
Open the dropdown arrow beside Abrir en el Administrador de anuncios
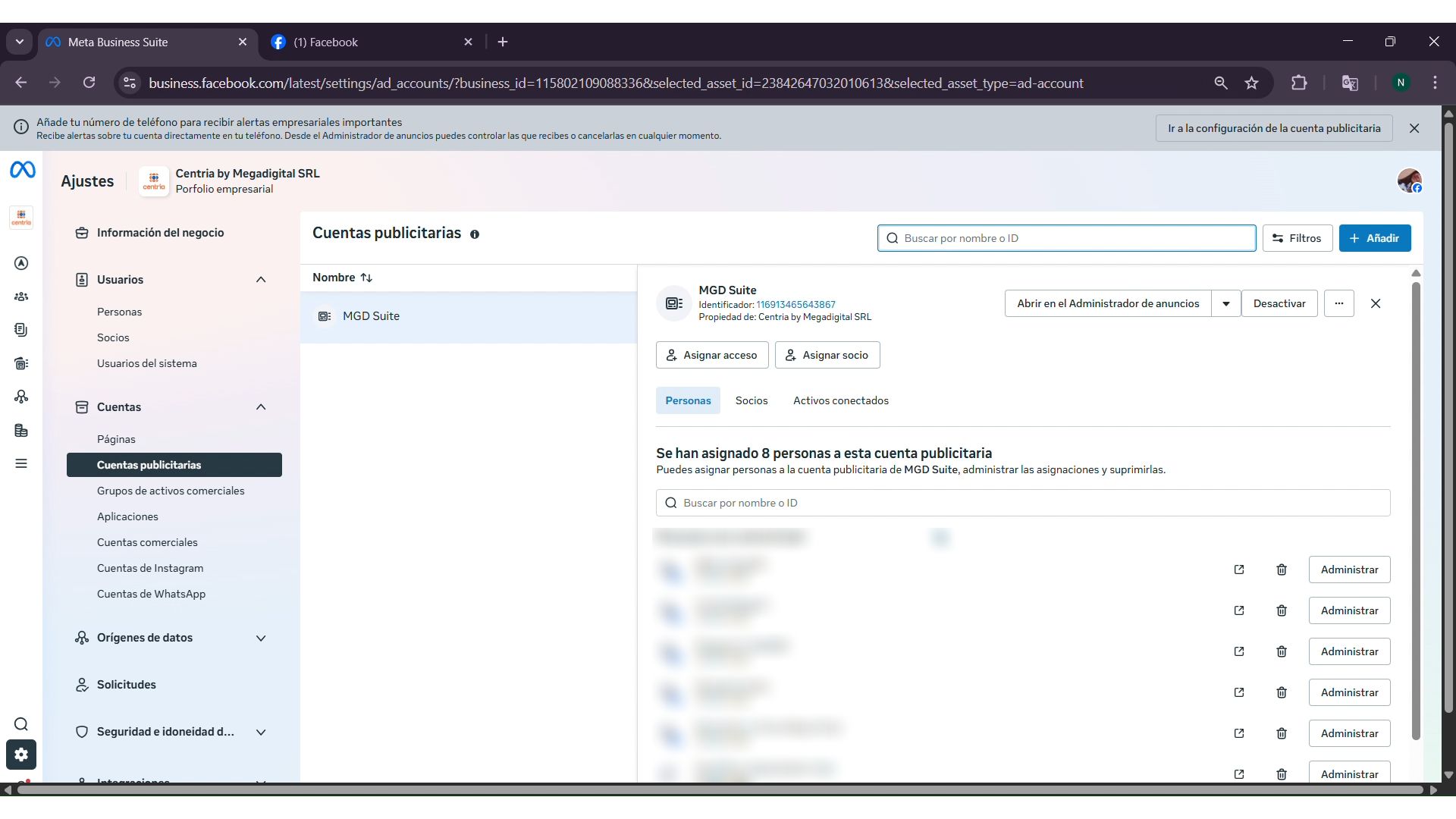point(1226,303)
